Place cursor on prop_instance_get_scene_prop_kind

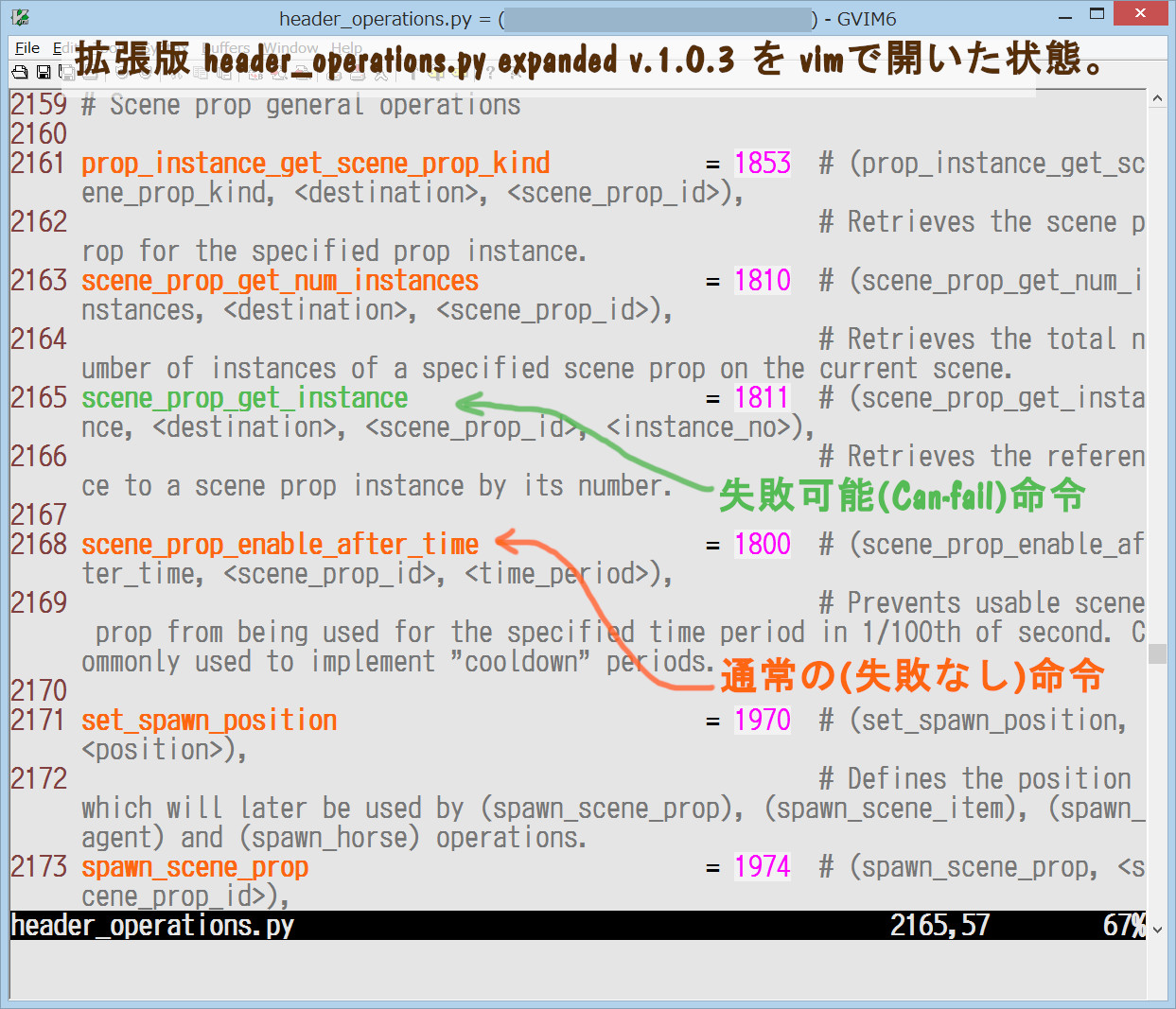coord(315,164)
